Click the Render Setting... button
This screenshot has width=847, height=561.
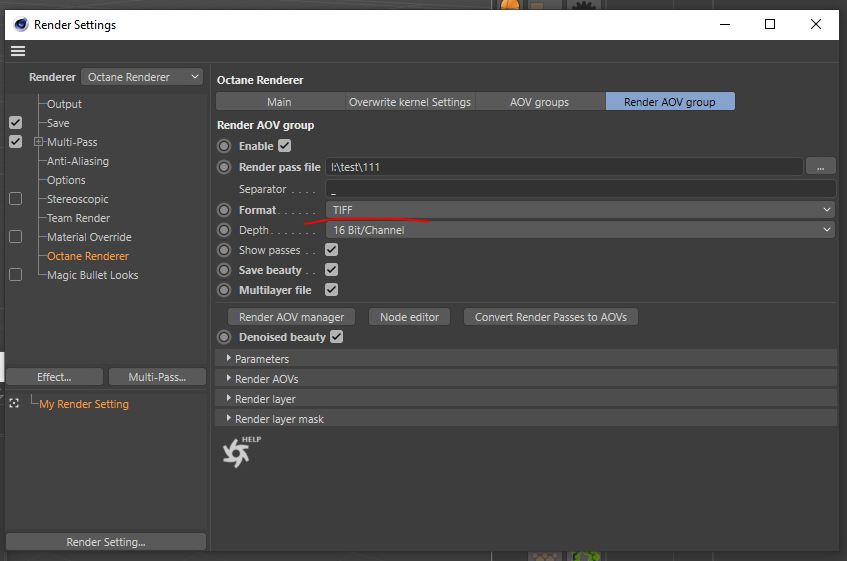(106, 542)
